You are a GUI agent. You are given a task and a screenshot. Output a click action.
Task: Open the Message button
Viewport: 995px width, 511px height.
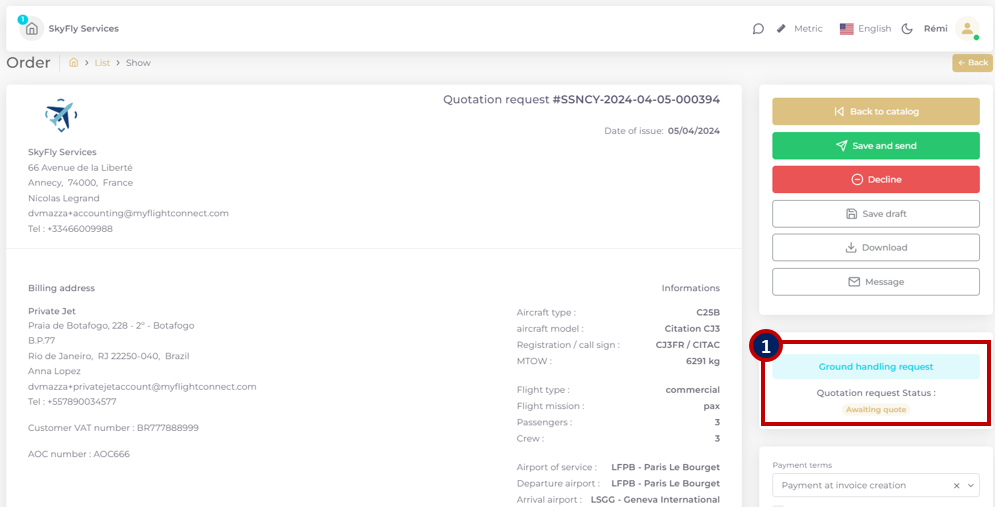[x=876, y=282]
